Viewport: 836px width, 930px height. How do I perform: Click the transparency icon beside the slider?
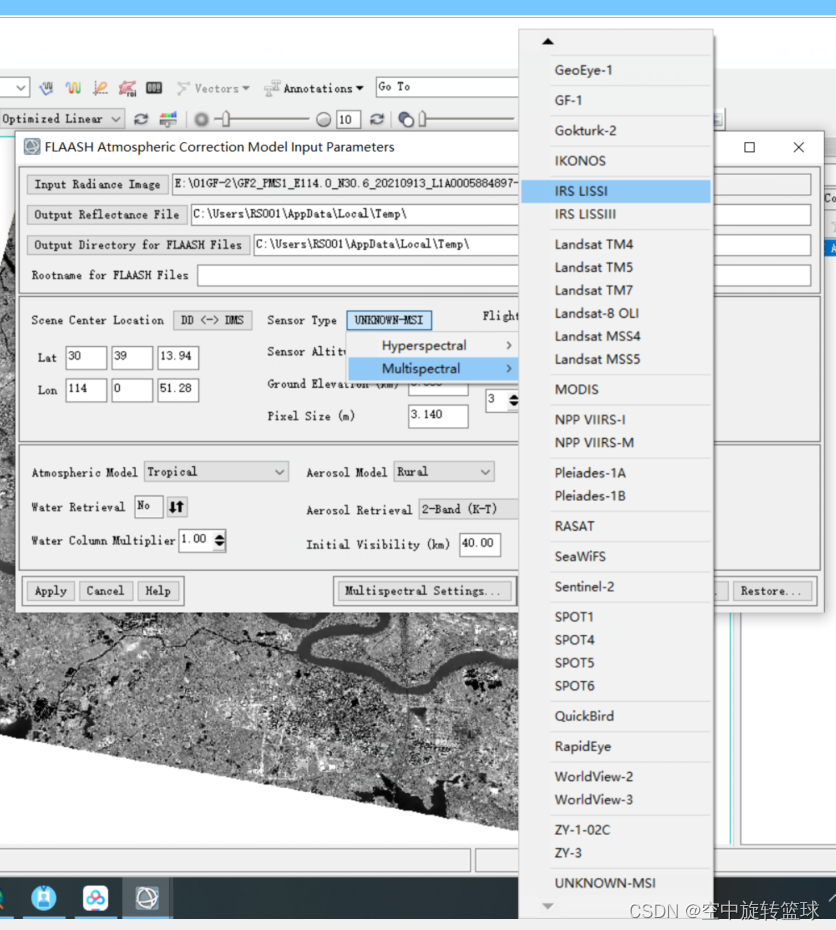tap(406, 119)
